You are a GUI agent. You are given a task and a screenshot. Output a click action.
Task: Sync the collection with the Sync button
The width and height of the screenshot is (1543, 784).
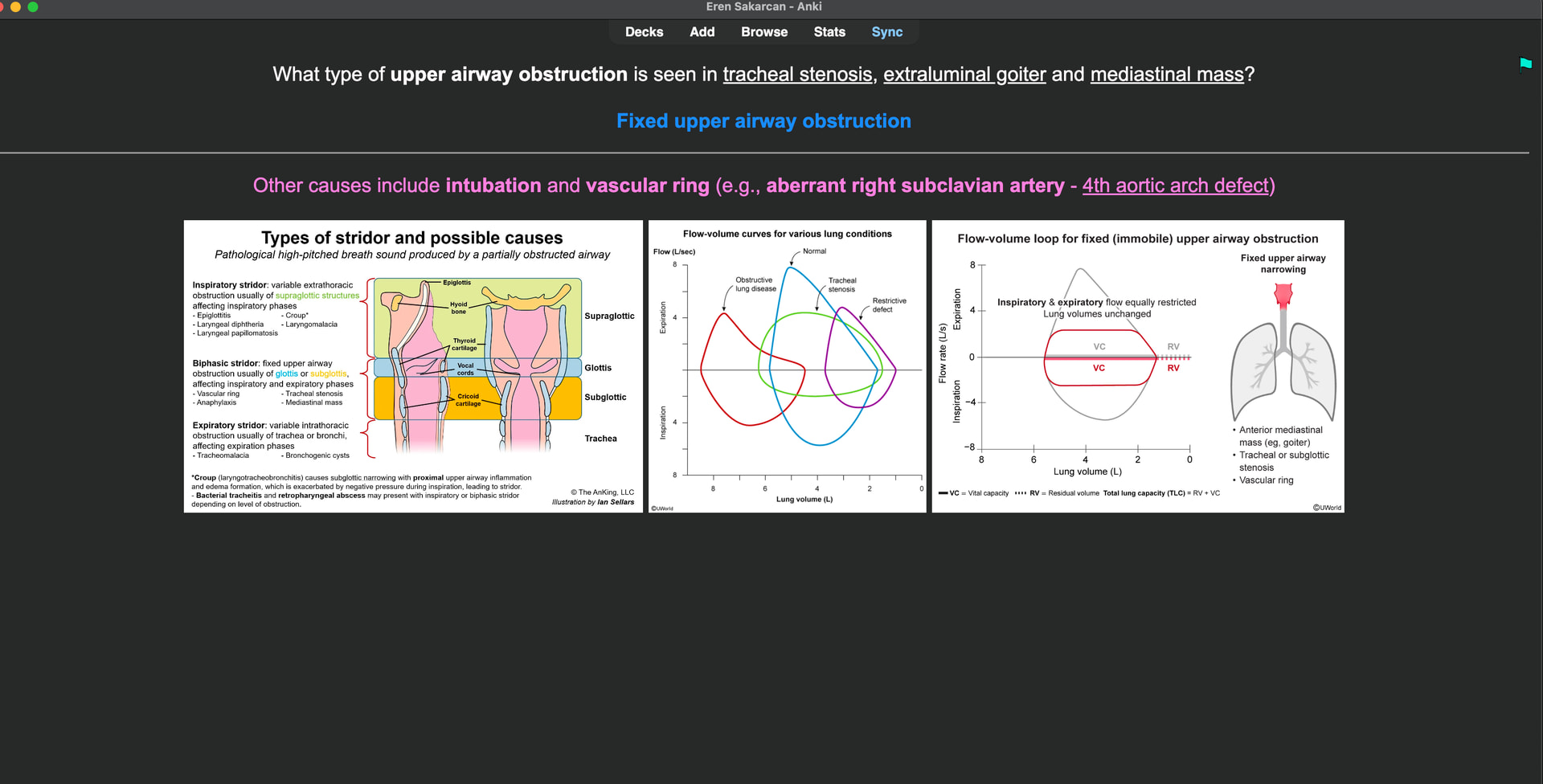[x=886, y=32]
